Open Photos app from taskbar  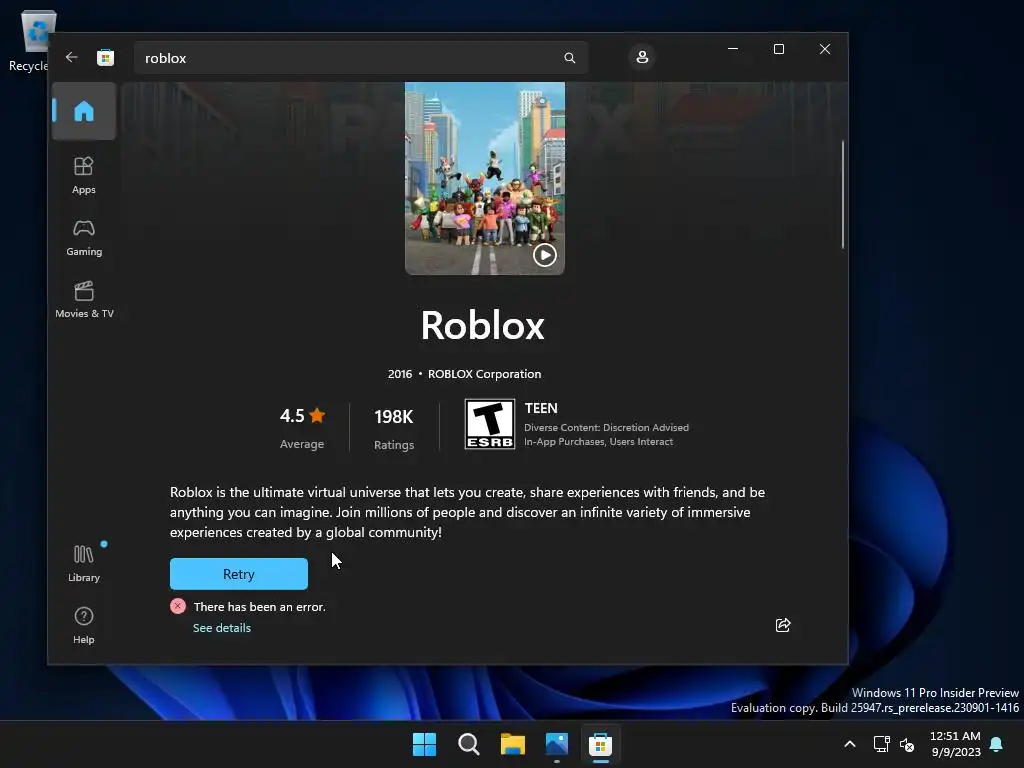click(x=556, y=744)
